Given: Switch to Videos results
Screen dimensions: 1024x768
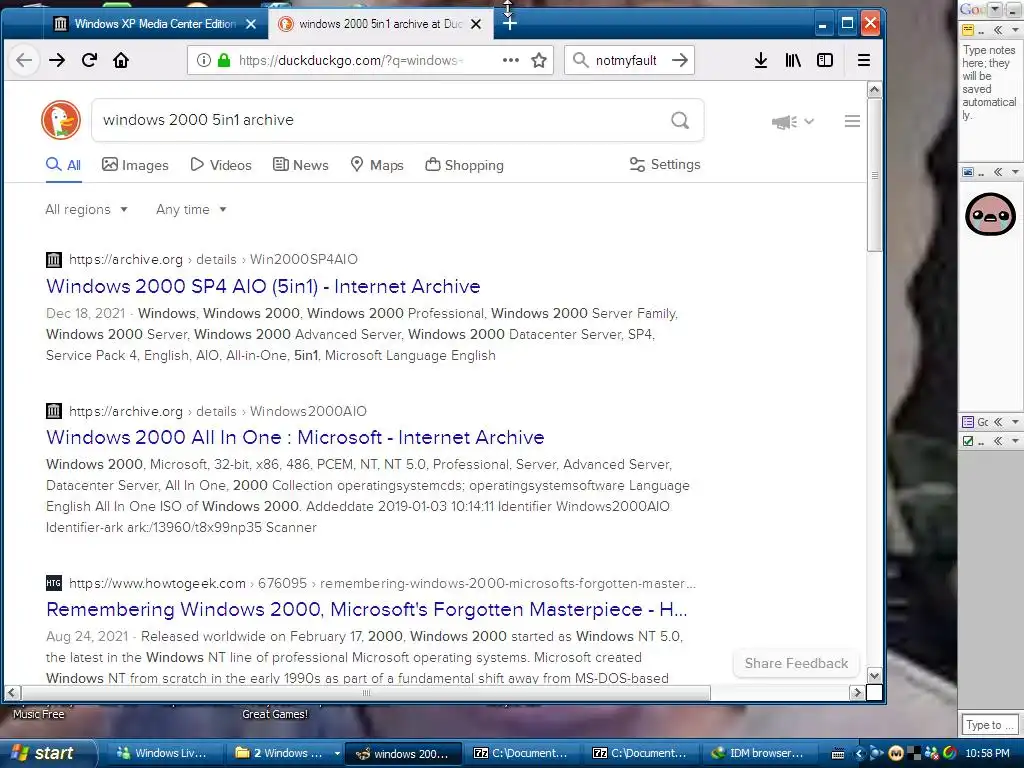Looking at the screenshot, I should pyautogui.click(x=221, y=165).
